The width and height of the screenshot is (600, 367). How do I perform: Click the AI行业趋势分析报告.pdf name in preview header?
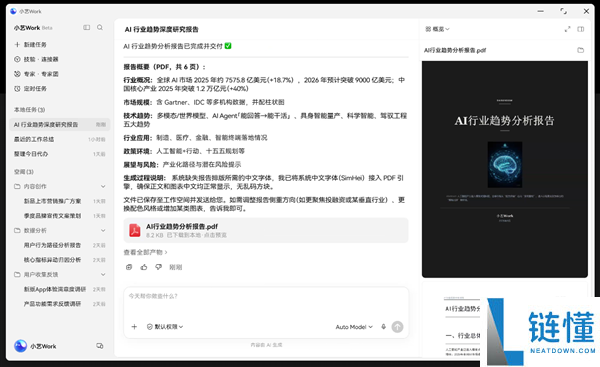455,50
